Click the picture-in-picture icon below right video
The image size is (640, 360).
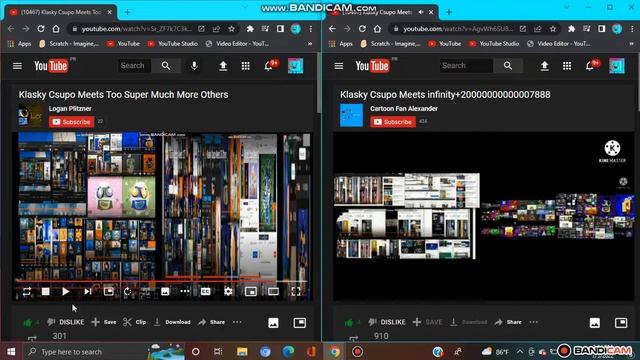[621, 323]
